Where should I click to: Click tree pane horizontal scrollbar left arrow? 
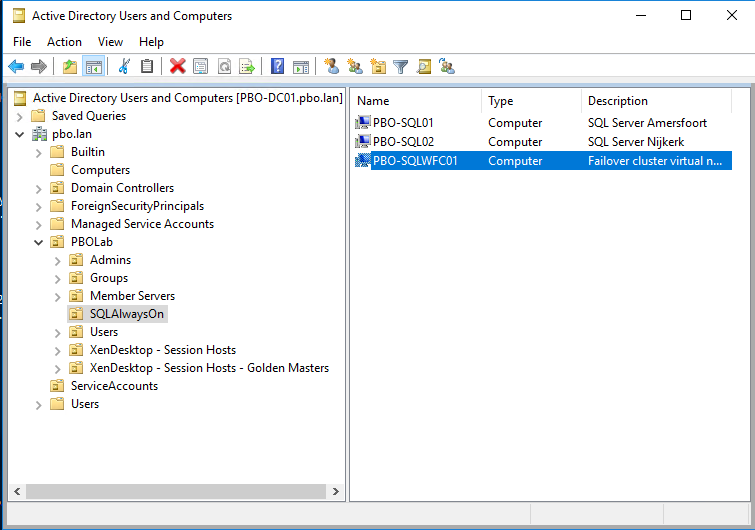coord(17,491)
